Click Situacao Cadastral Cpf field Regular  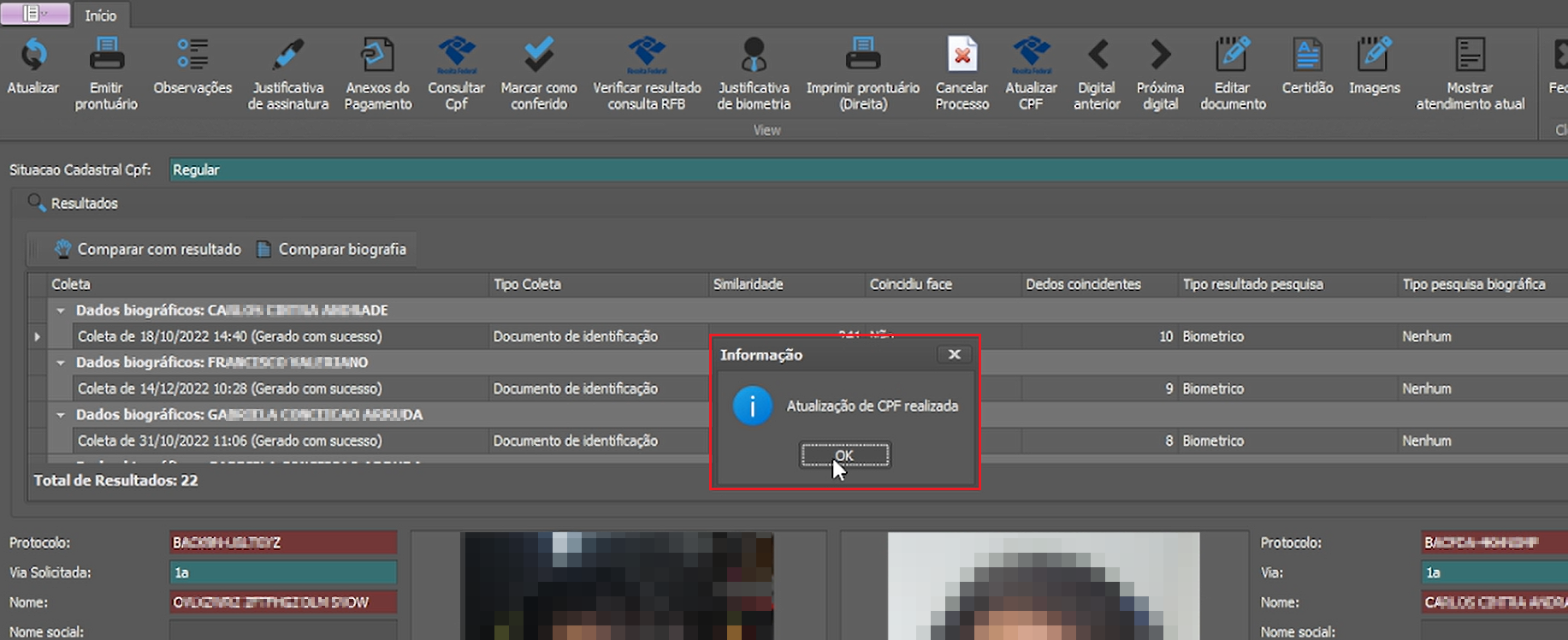coord(868,169)
